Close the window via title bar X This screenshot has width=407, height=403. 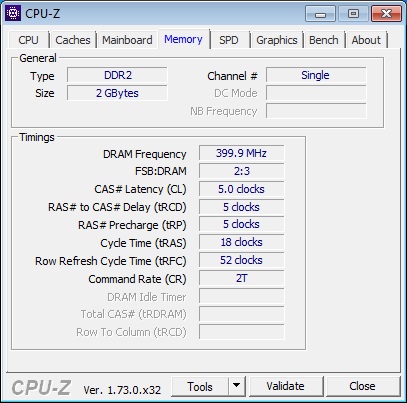click(x=386, y=14)
